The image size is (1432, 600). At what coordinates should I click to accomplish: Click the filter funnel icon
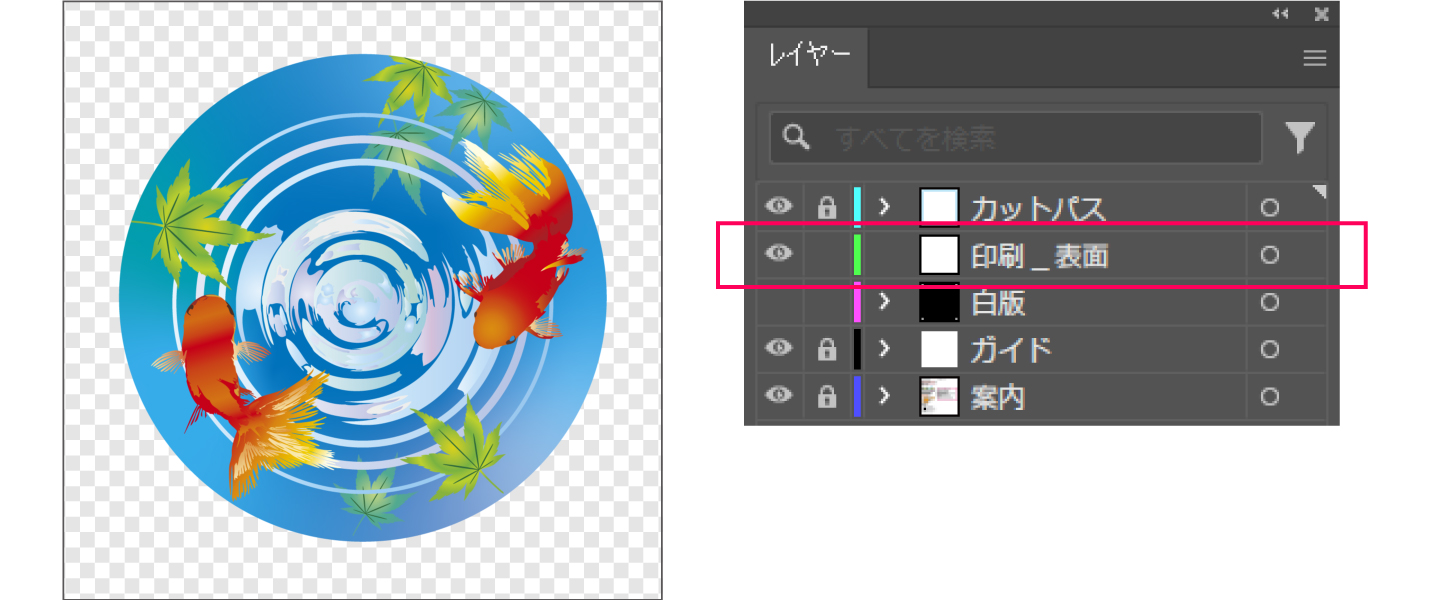point(1299,137)
